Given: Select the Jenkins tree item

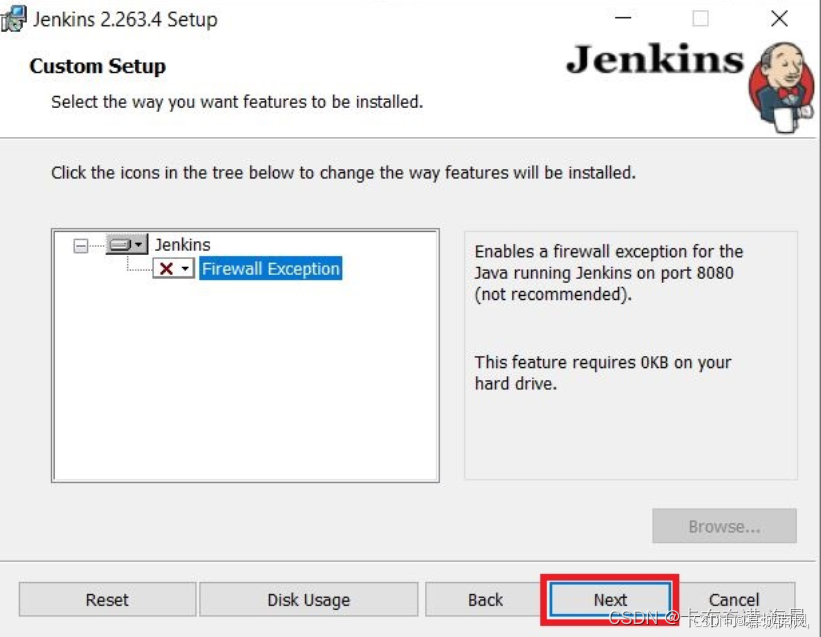Looking at the screenshot, I should click(x=182, y=244).
